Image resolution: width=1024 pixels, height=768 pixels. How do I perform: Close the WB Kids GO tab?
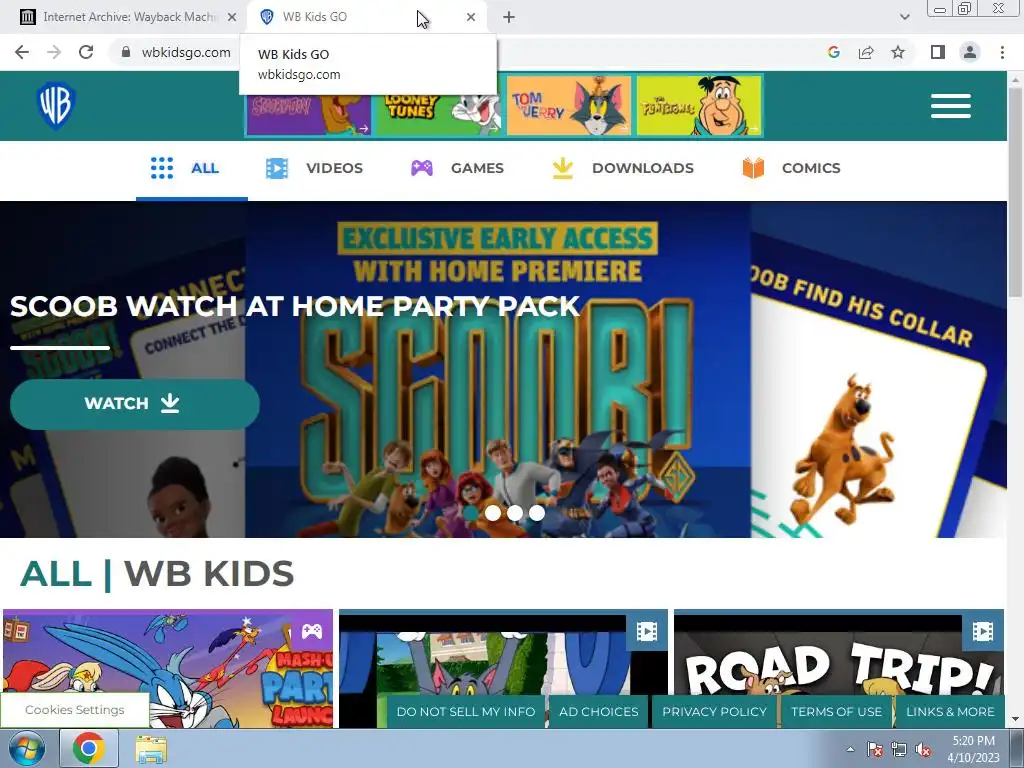(471, 17)
